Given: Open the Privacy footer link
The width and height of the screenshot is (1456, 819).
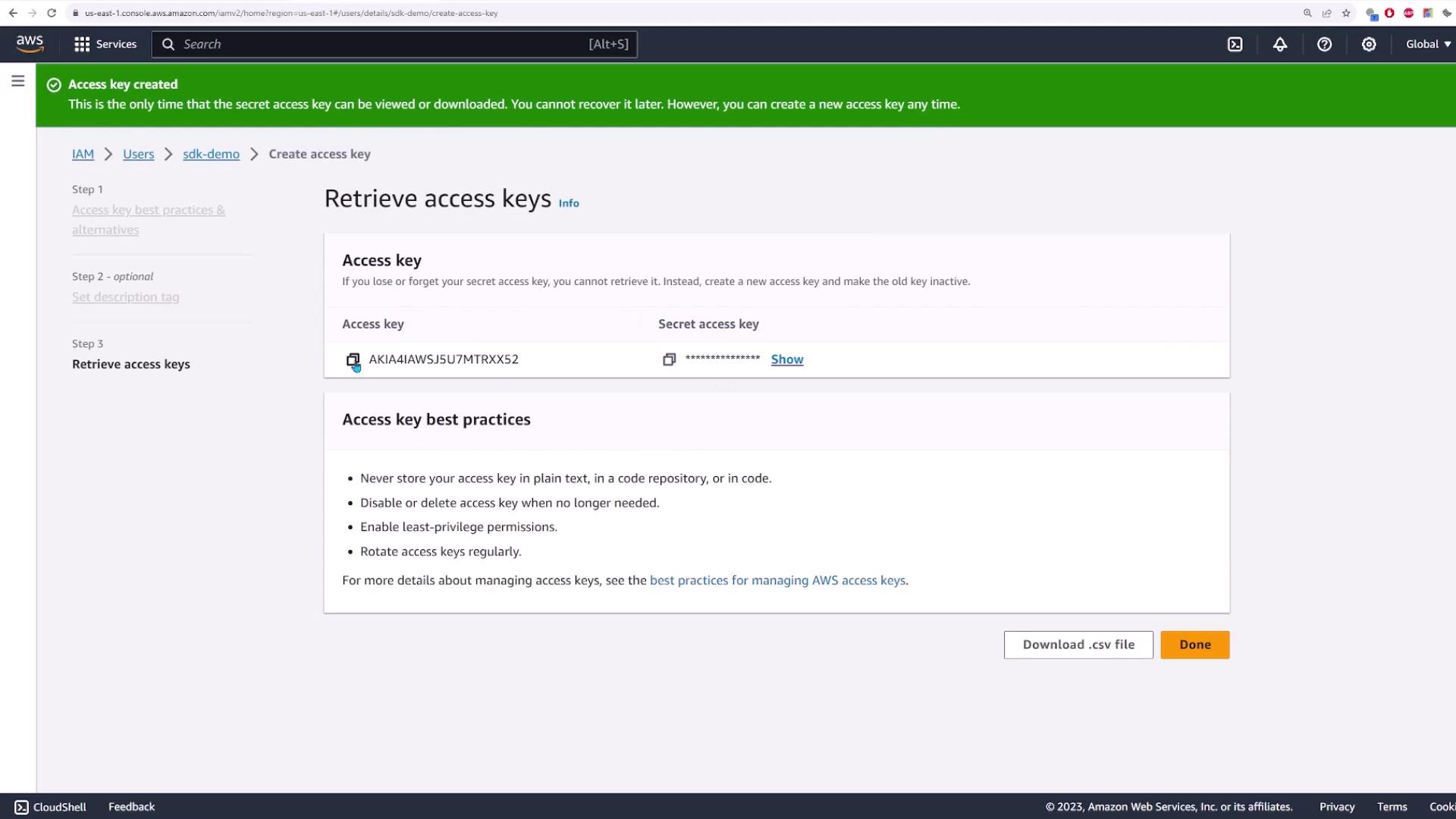Looking at the screenshot, I should point(1337,807).
